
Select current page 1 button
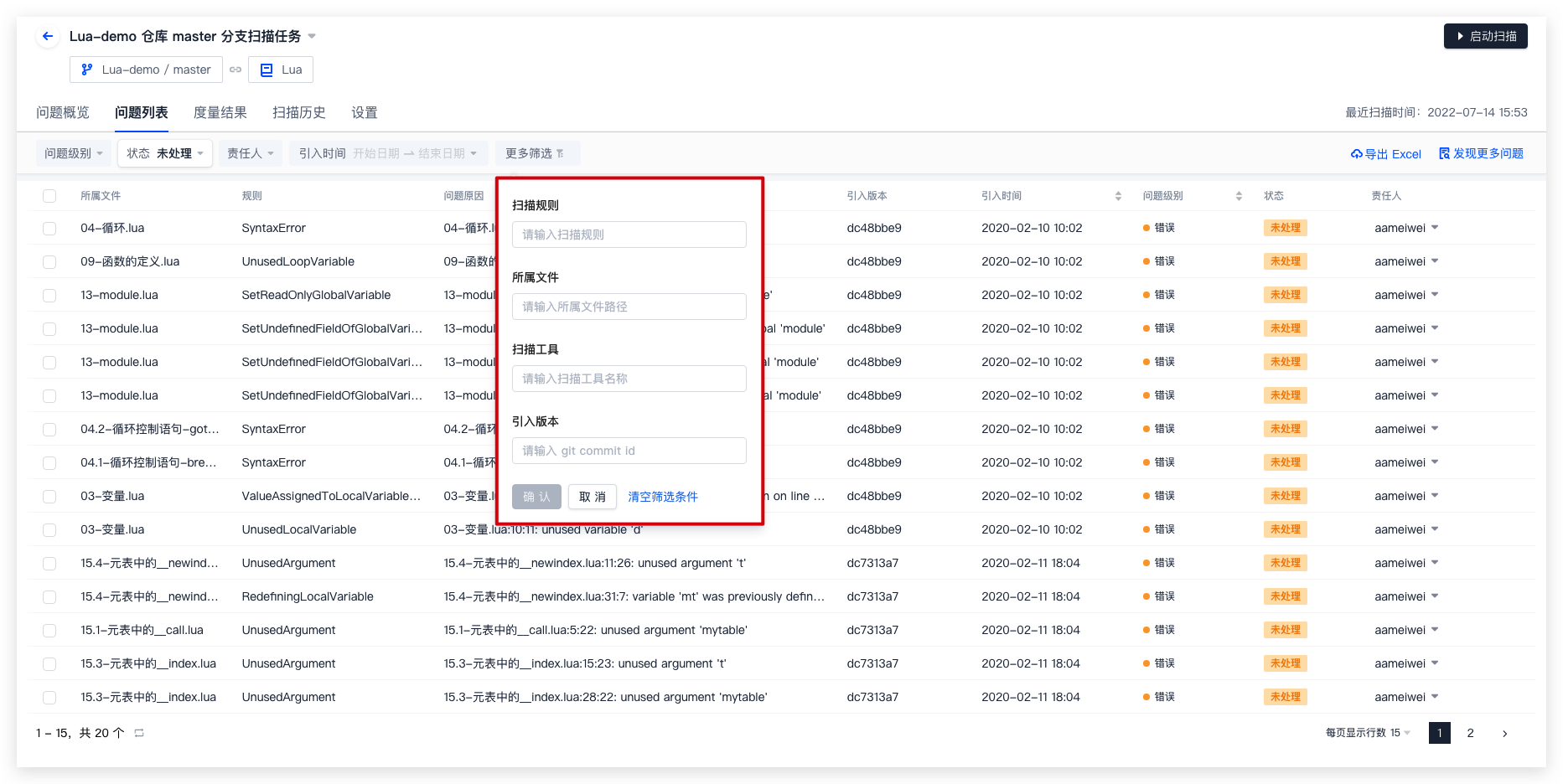coord(1440,733)
